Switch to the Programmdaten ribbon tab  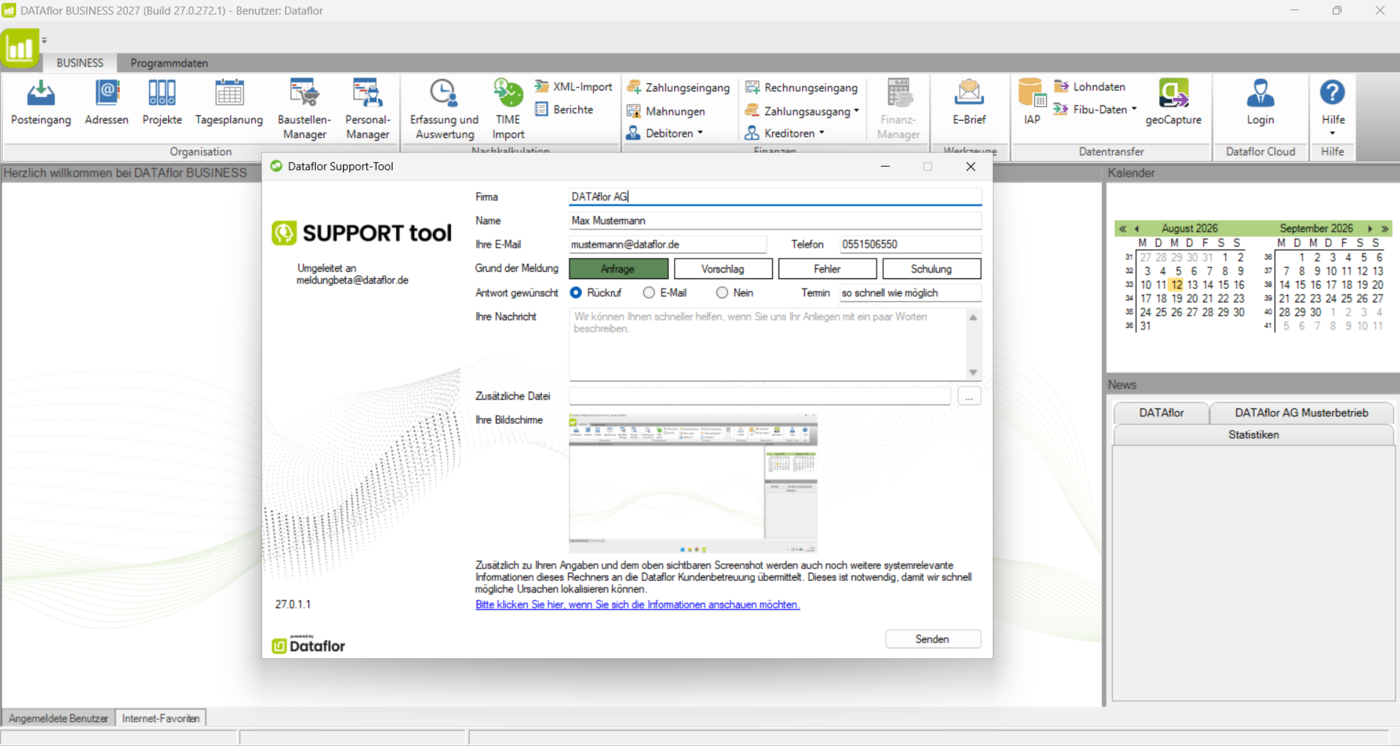pyautogui.click(x=169, y=63)
